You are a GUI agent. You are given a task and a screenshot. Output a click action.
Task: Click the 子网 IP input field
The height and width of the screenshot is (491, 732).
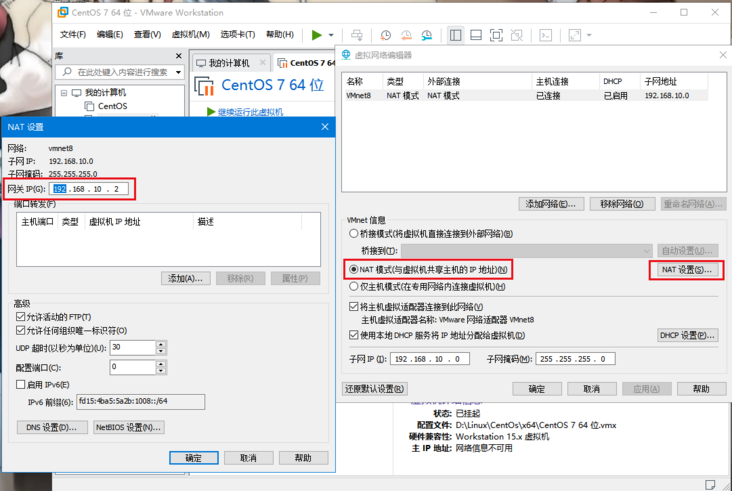click(429, 359)
